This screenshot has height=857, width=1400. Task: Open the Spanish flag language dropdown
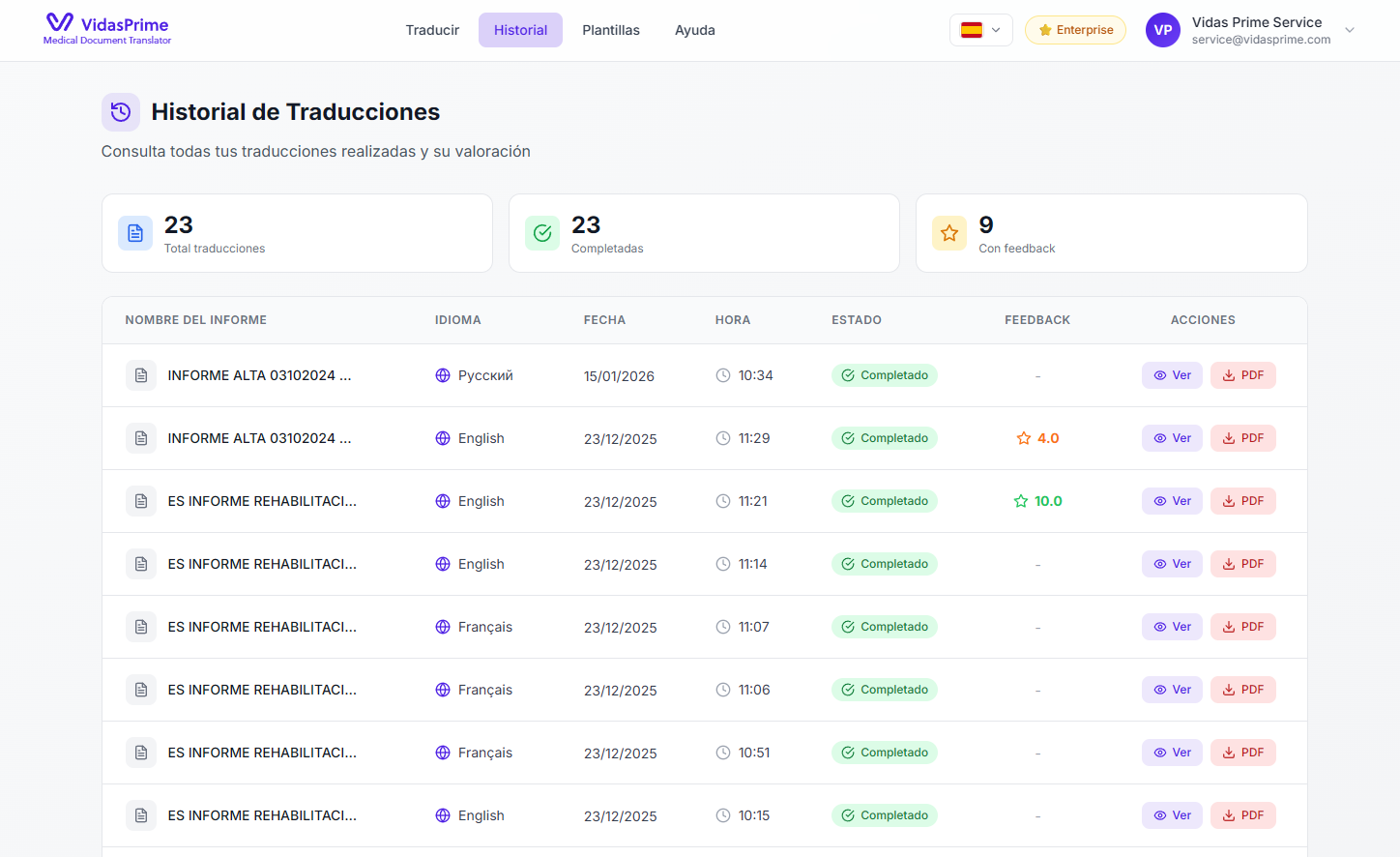[x=980, y=30]
